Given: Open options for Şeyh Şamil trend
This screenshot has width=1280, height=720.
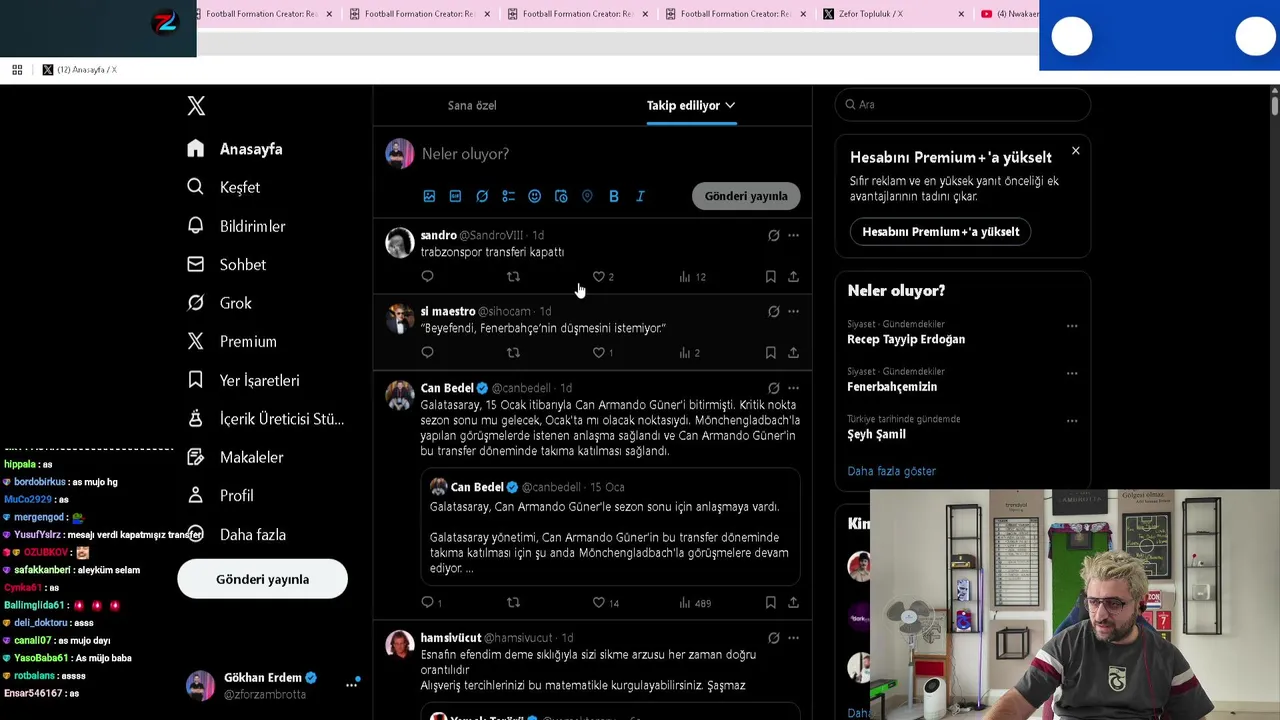Looking at the screenshot, I should (1071, 421).
